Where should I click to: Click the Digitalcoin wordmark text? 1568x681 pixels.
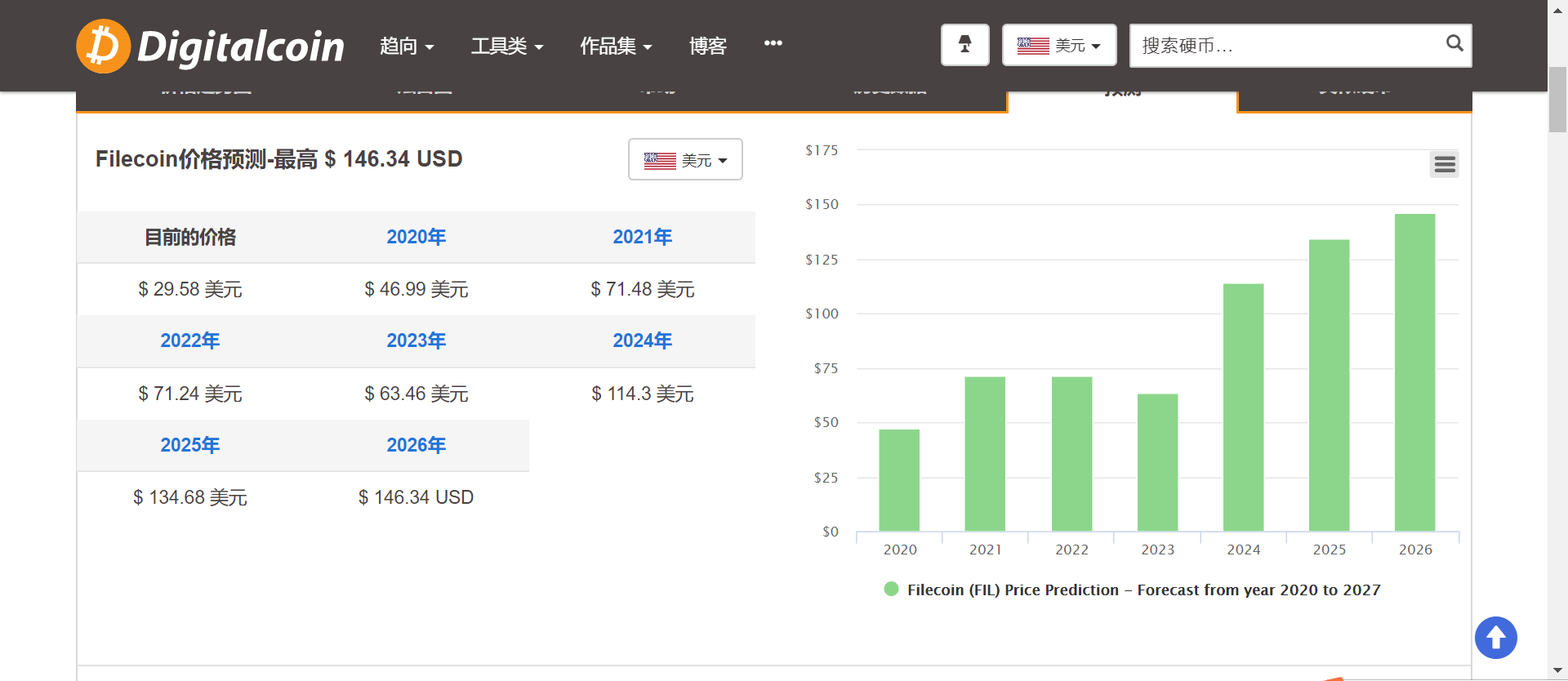(x=241, y=47)
